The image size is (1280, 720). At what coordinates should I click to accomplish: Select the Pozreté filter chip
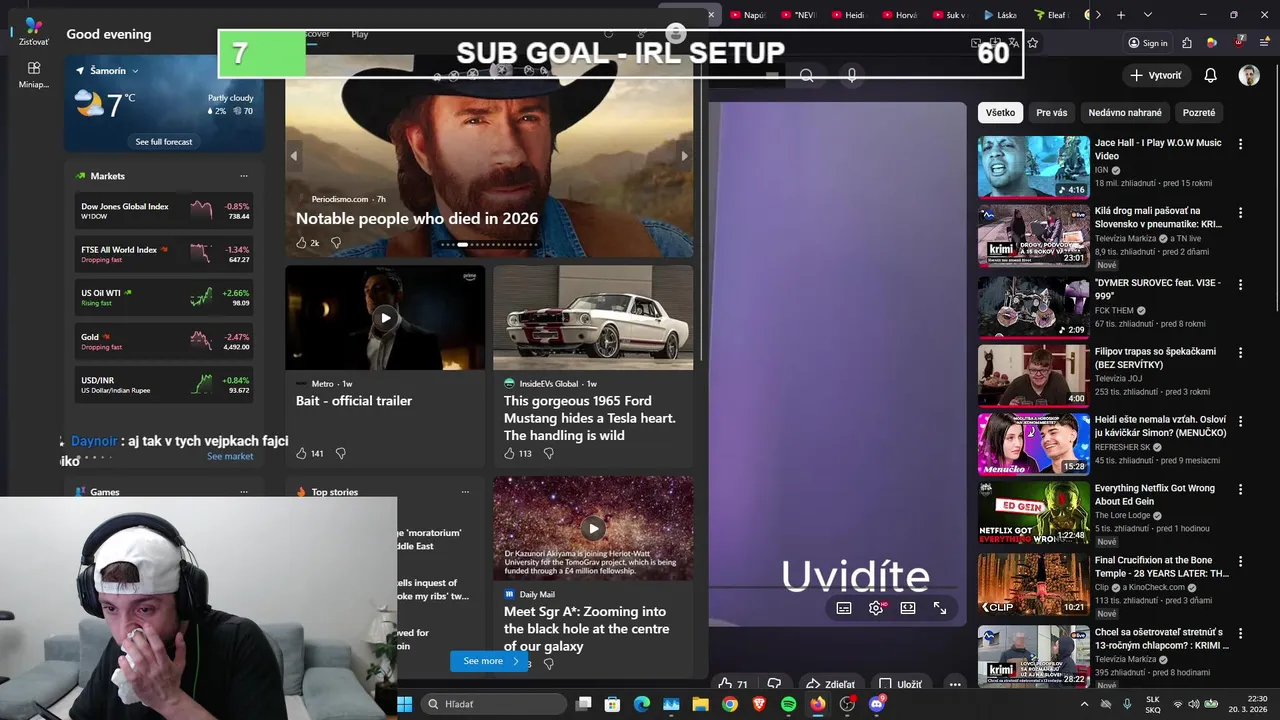[x=1199, y=113]
